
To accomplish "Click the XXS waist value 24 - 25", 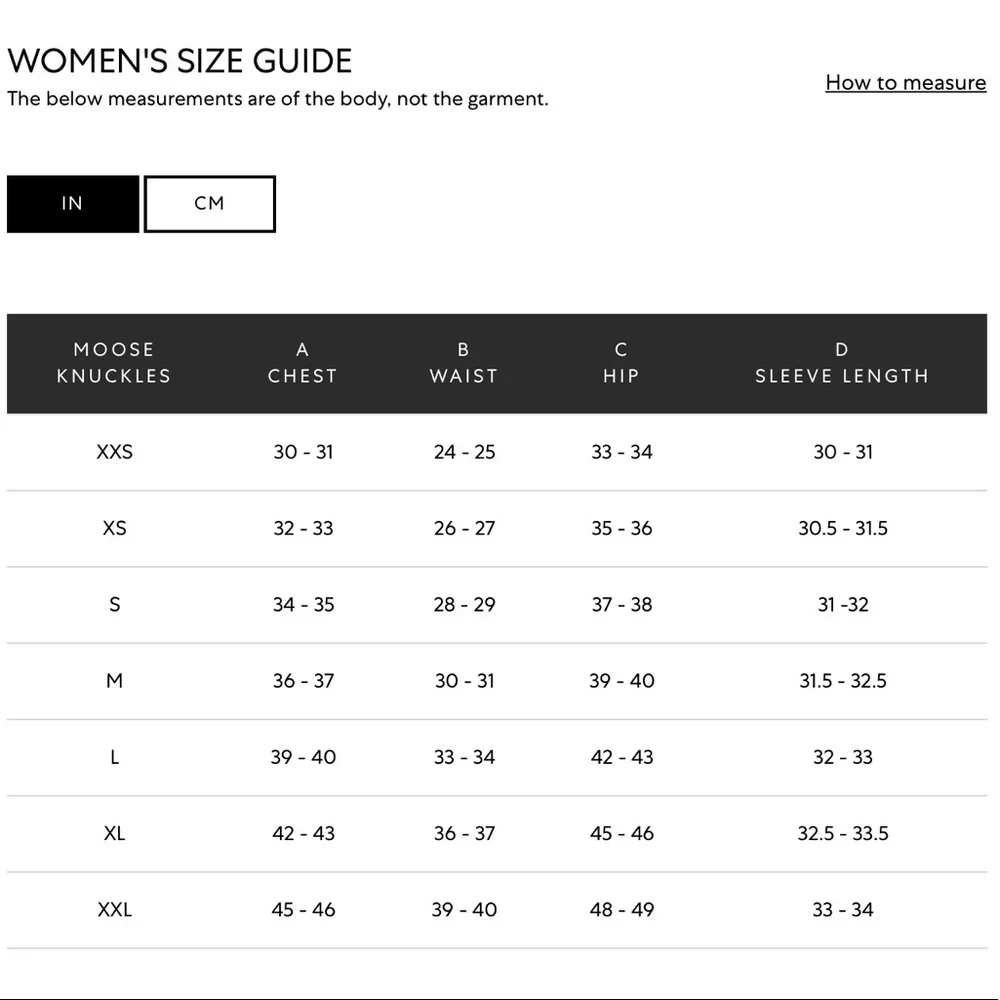I will (x=464, y=452).
